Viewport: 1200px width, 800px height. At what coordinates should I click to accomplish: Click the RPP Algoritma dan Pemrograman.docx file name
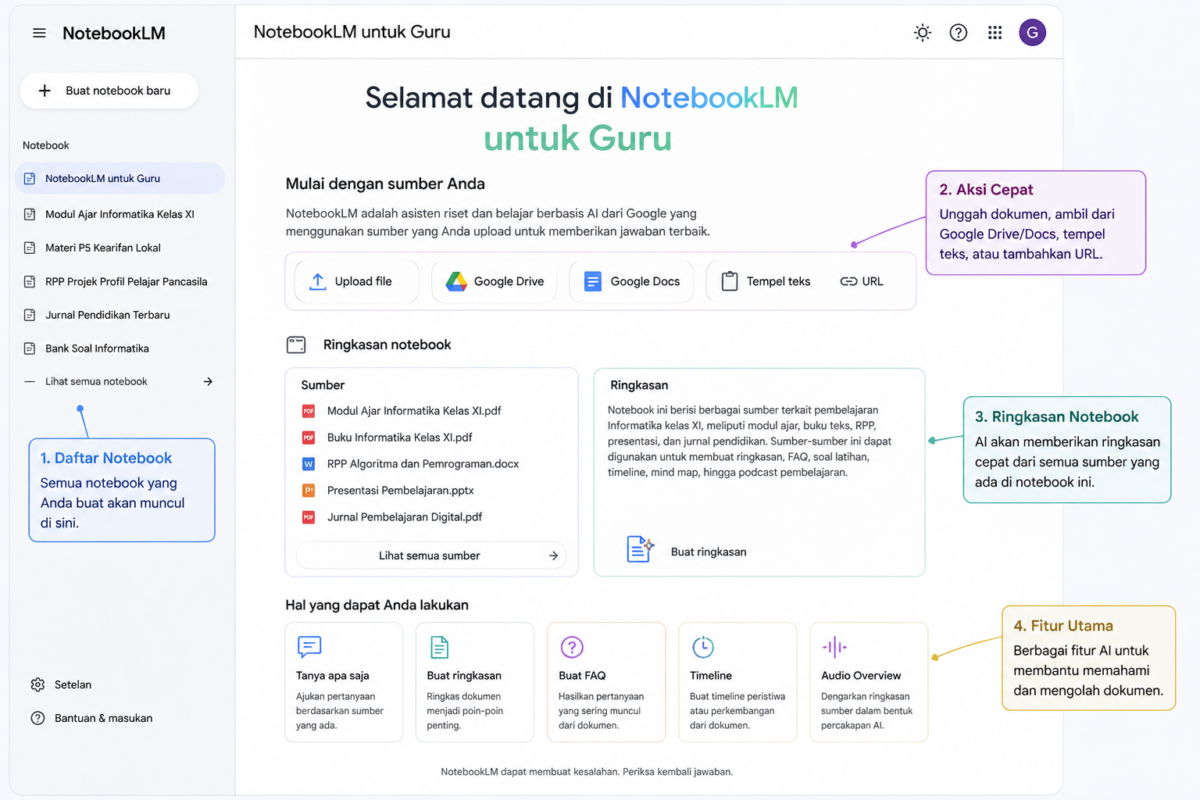pos(423,464)
